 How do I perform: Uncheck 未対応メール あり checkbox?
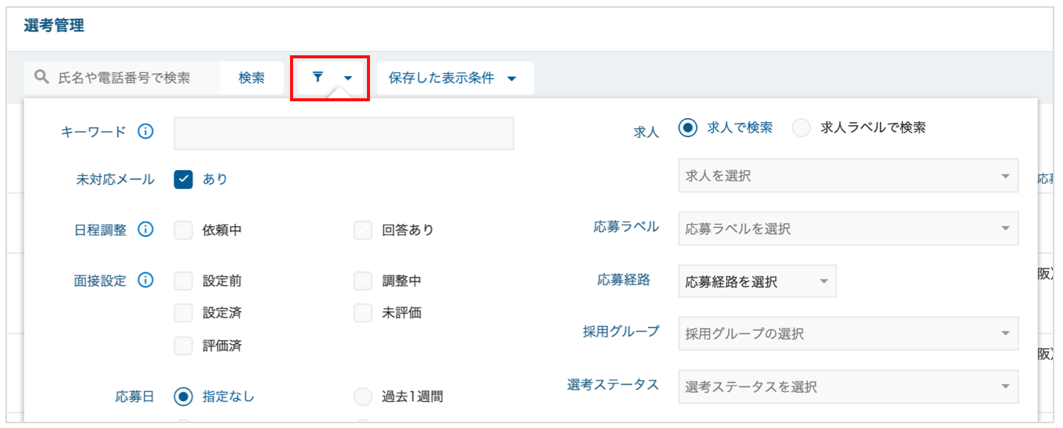pyautogui.click(x=184, y=180)
